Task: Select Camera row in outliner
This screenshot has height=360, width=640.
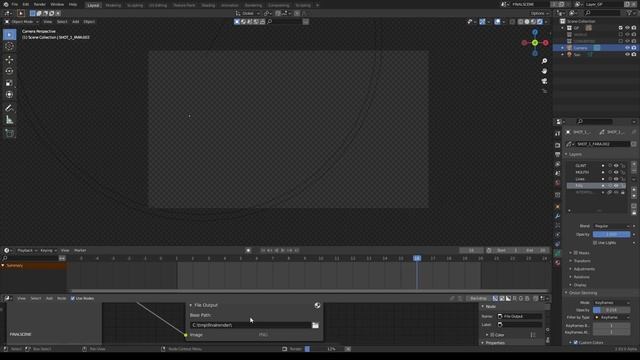Action: [x=596, y=48]
